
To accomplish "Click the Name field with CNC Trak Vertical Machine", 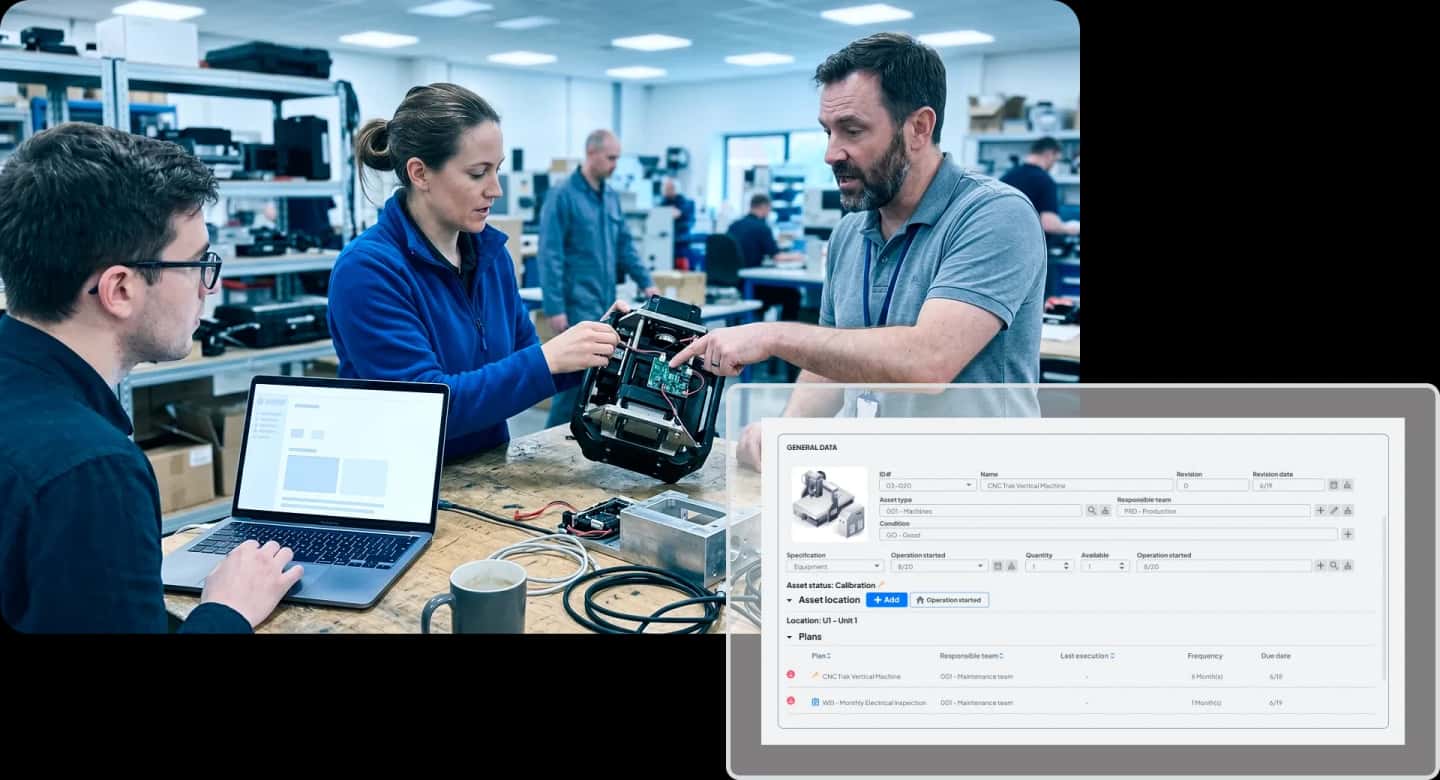I will [1077, 485].
